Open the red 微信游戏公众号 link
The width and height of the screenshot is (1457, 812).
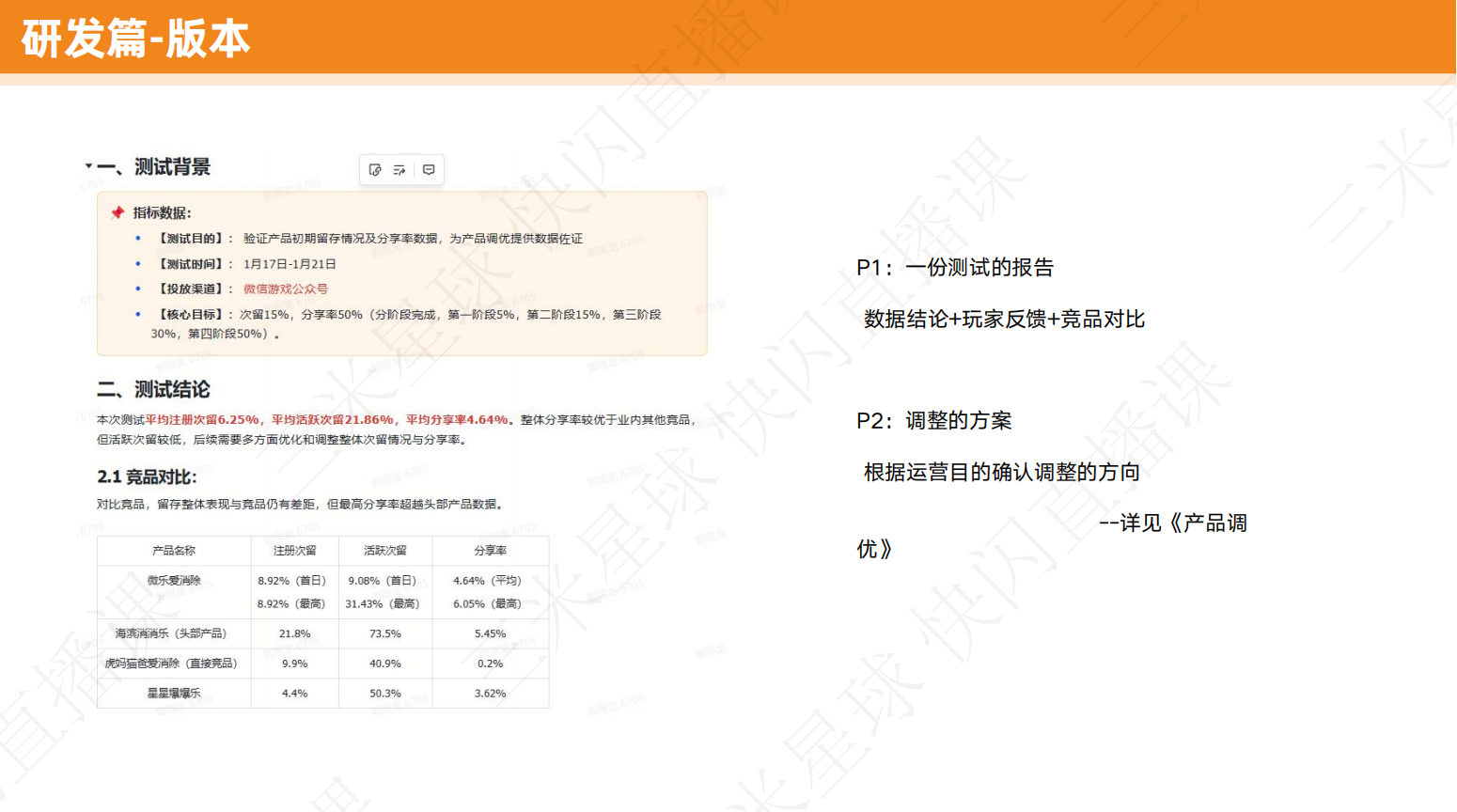point(285,289)
